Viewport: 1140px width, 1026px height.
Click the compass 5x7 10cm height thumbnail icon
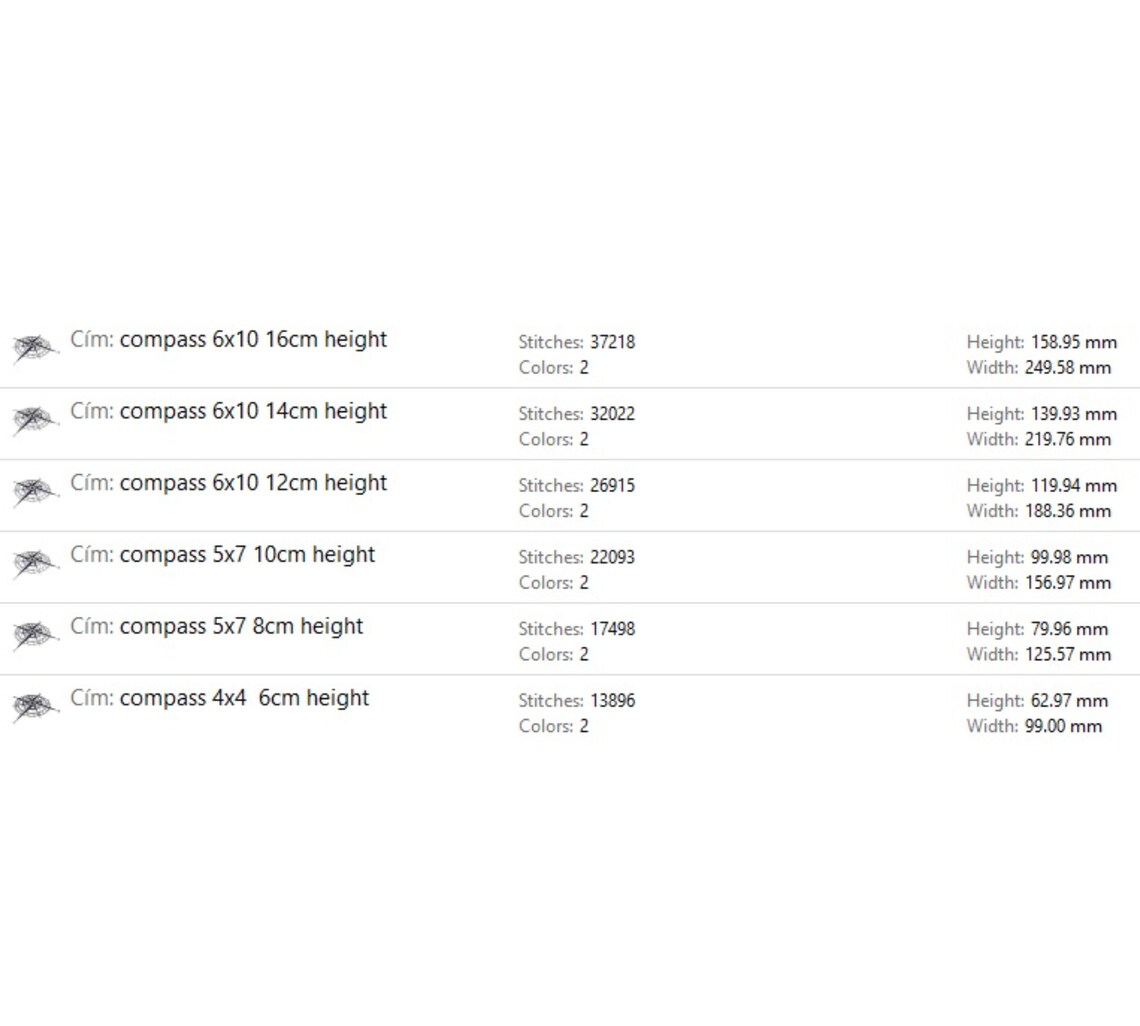pos(33,564)
